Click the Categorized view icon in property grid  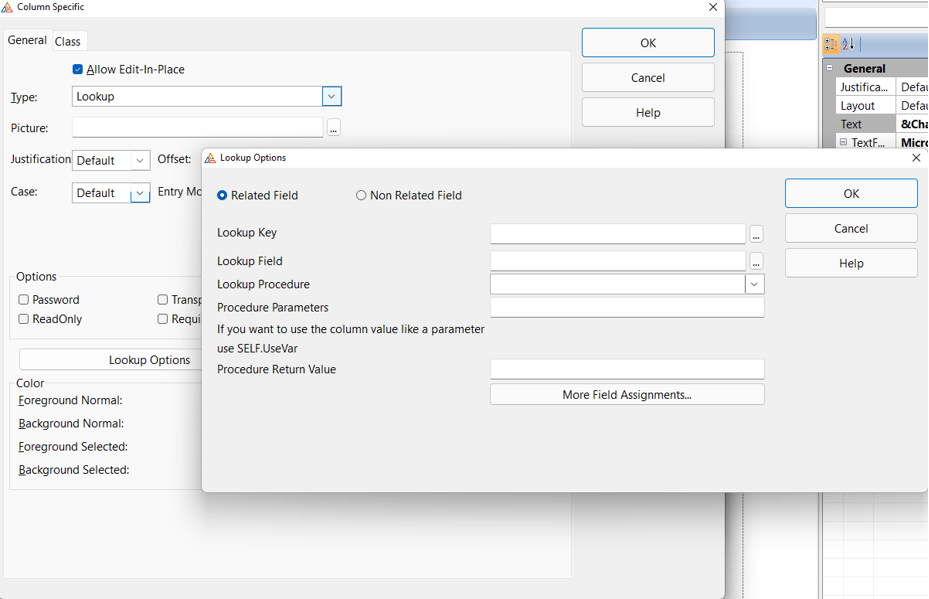pyautogui.click(x=831, y=44)
